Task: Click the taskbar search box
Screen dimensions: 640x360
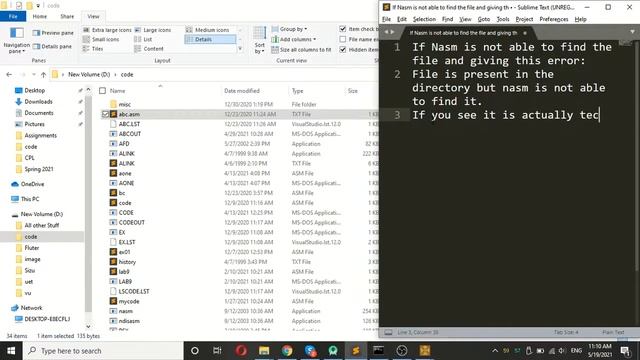Action: coord(103,351)
